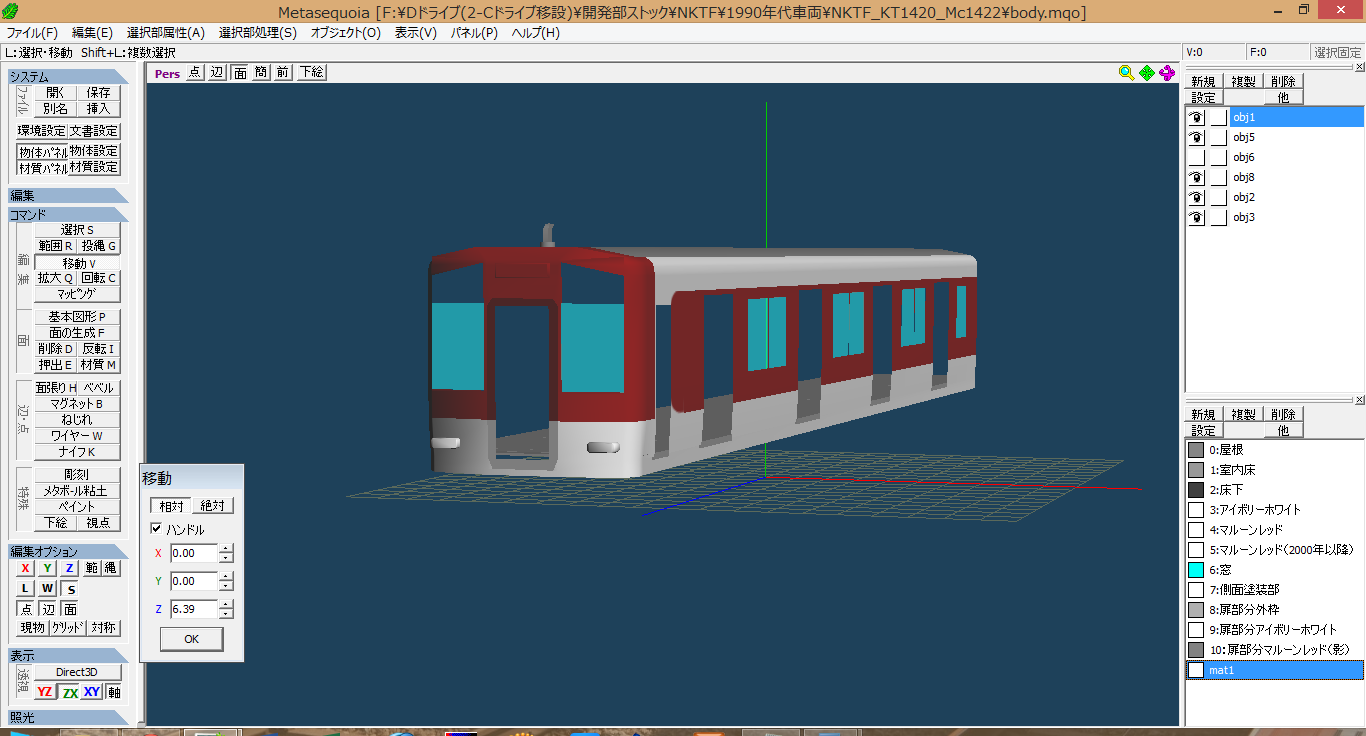Toggle 軸 axis display button
1366x736 pixels.
coord(114,692)
